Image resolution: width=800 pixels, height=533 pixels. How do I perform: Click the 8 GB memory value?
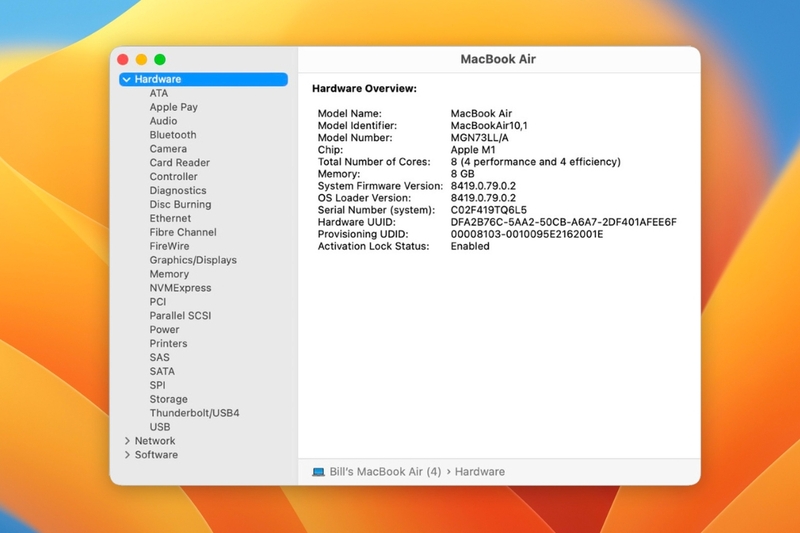click(x=462, y=174)
